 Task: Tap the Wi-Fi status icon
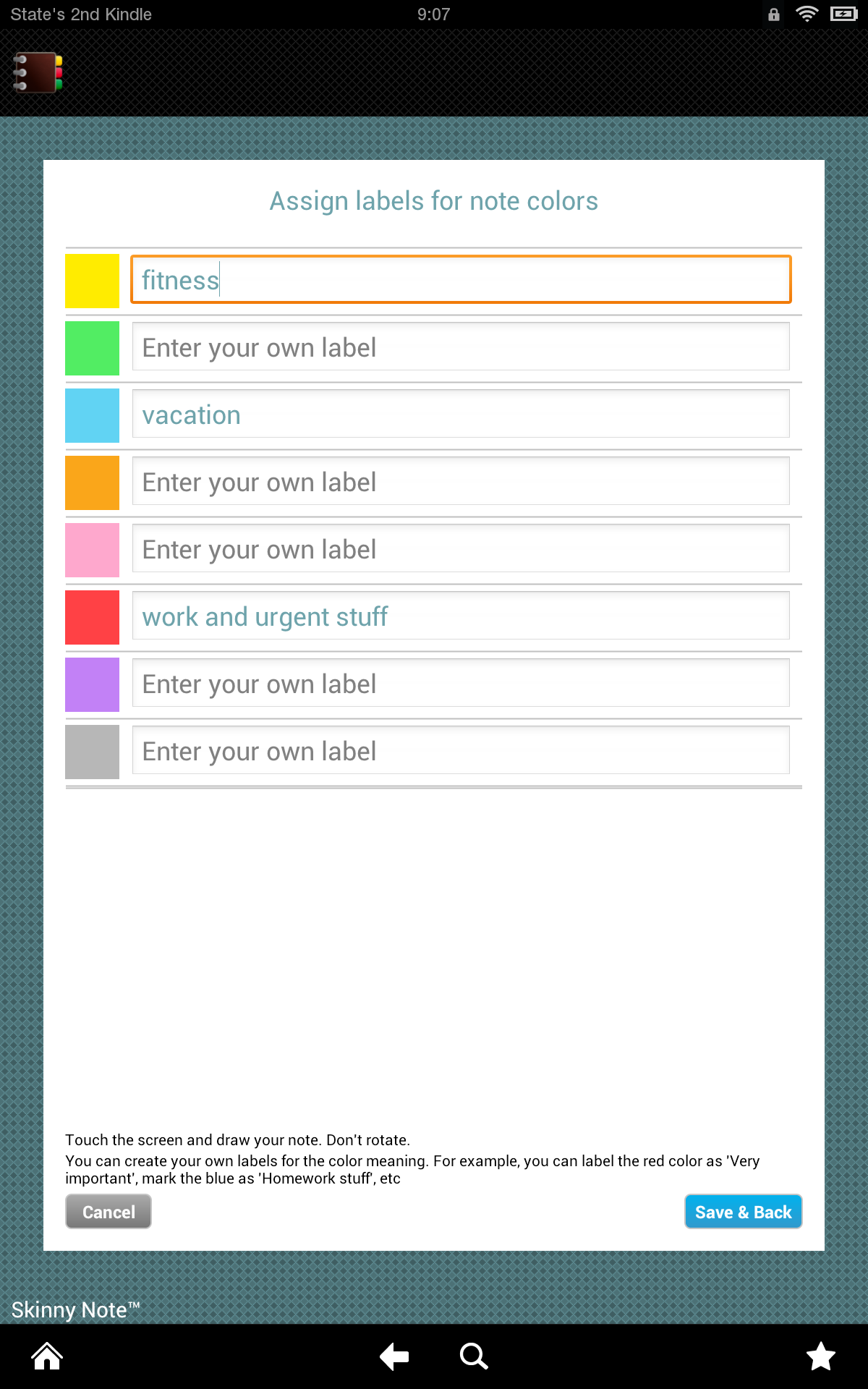(x=808, y=14)
